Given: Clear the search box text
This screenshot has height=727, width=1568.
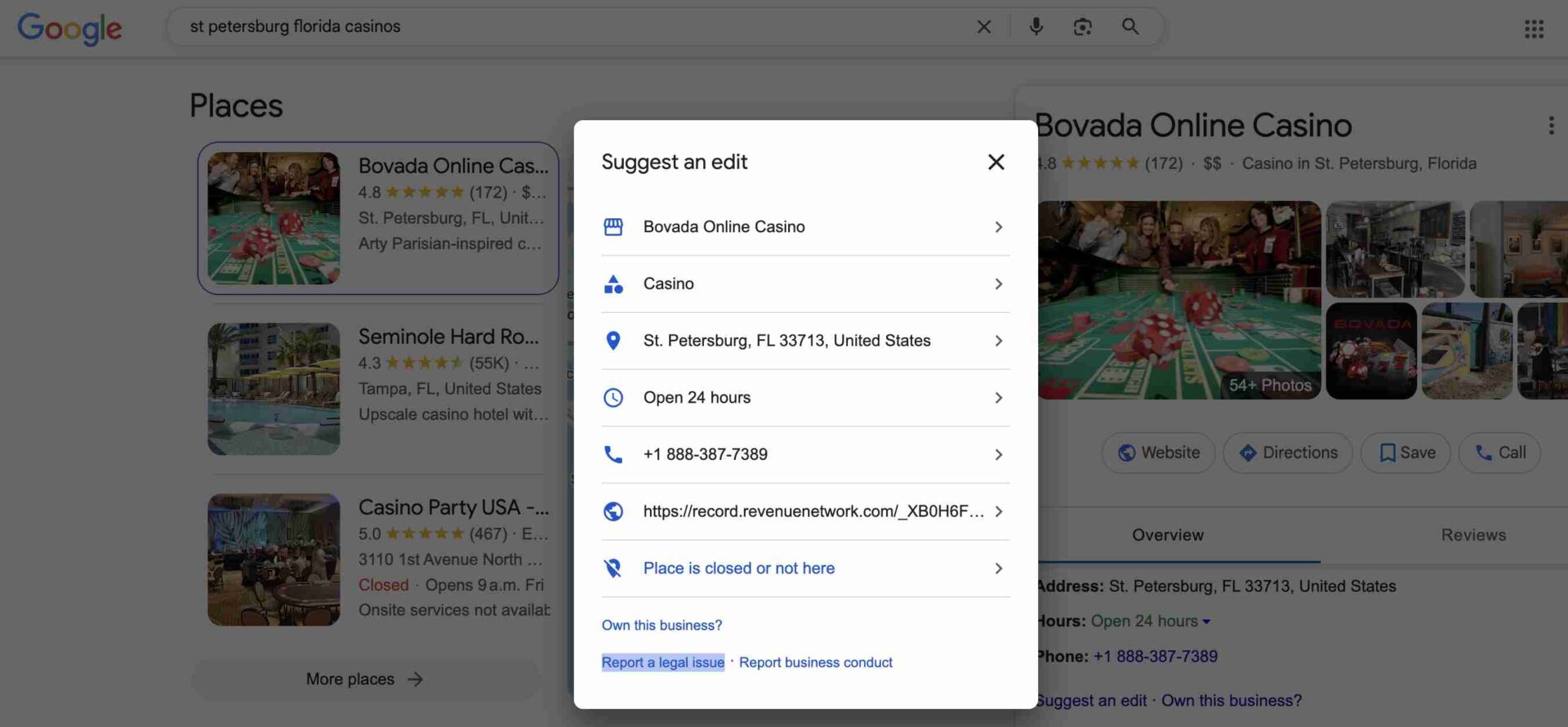Looking at the screenshot, I should [984, 27].
